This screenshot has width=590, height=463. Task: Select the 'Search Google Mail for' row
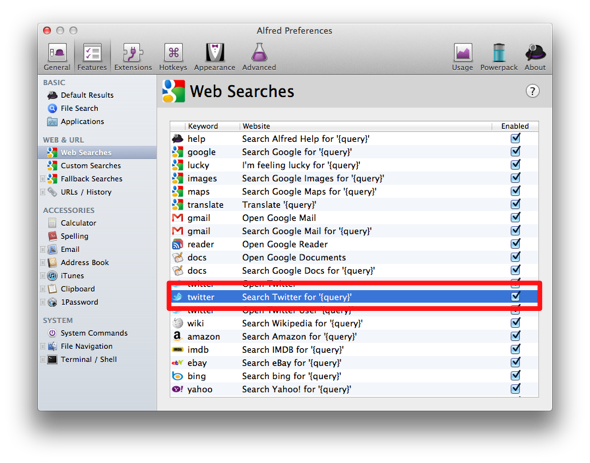[x=354, y=231]
